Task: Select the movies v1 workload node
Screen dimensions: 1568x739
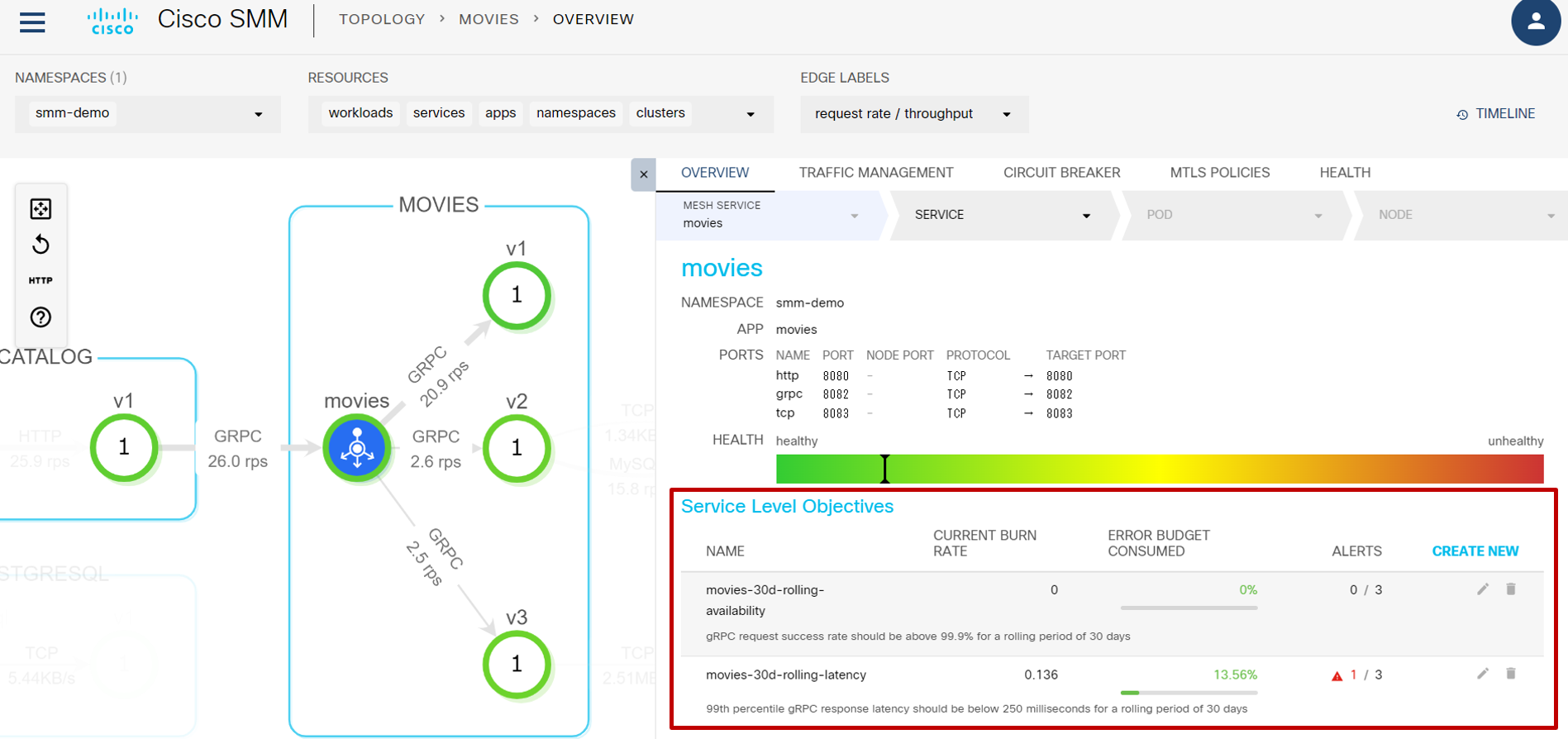Action: click(517, 294)
